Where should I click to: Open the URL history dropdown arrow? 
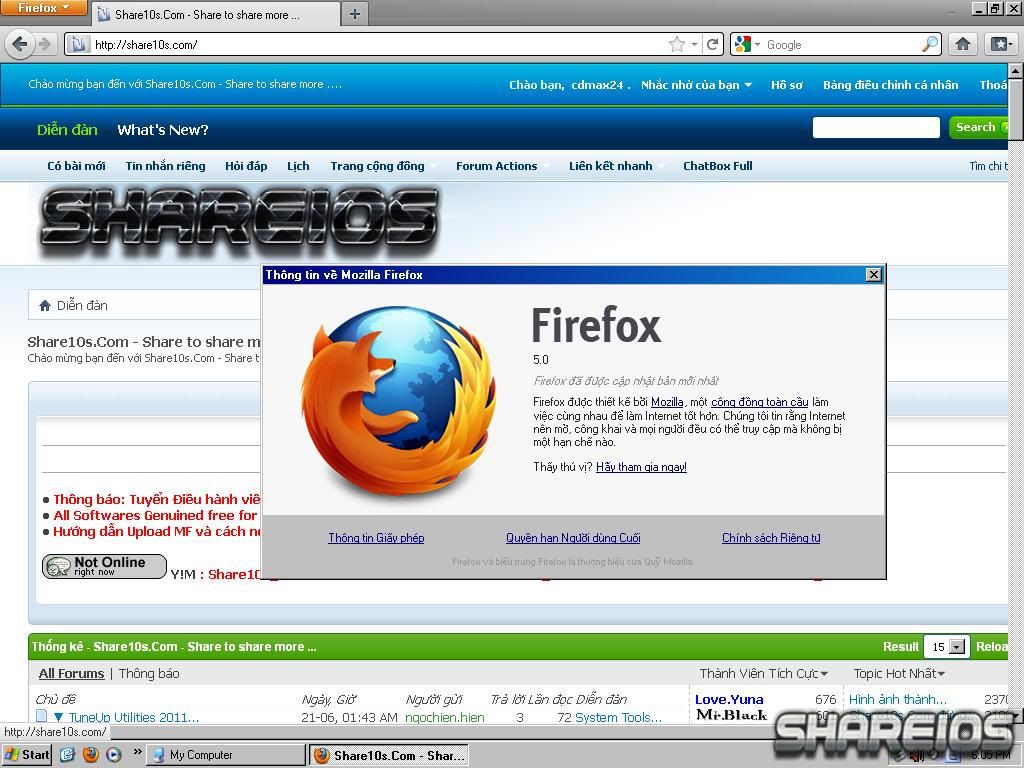(694, 44)
